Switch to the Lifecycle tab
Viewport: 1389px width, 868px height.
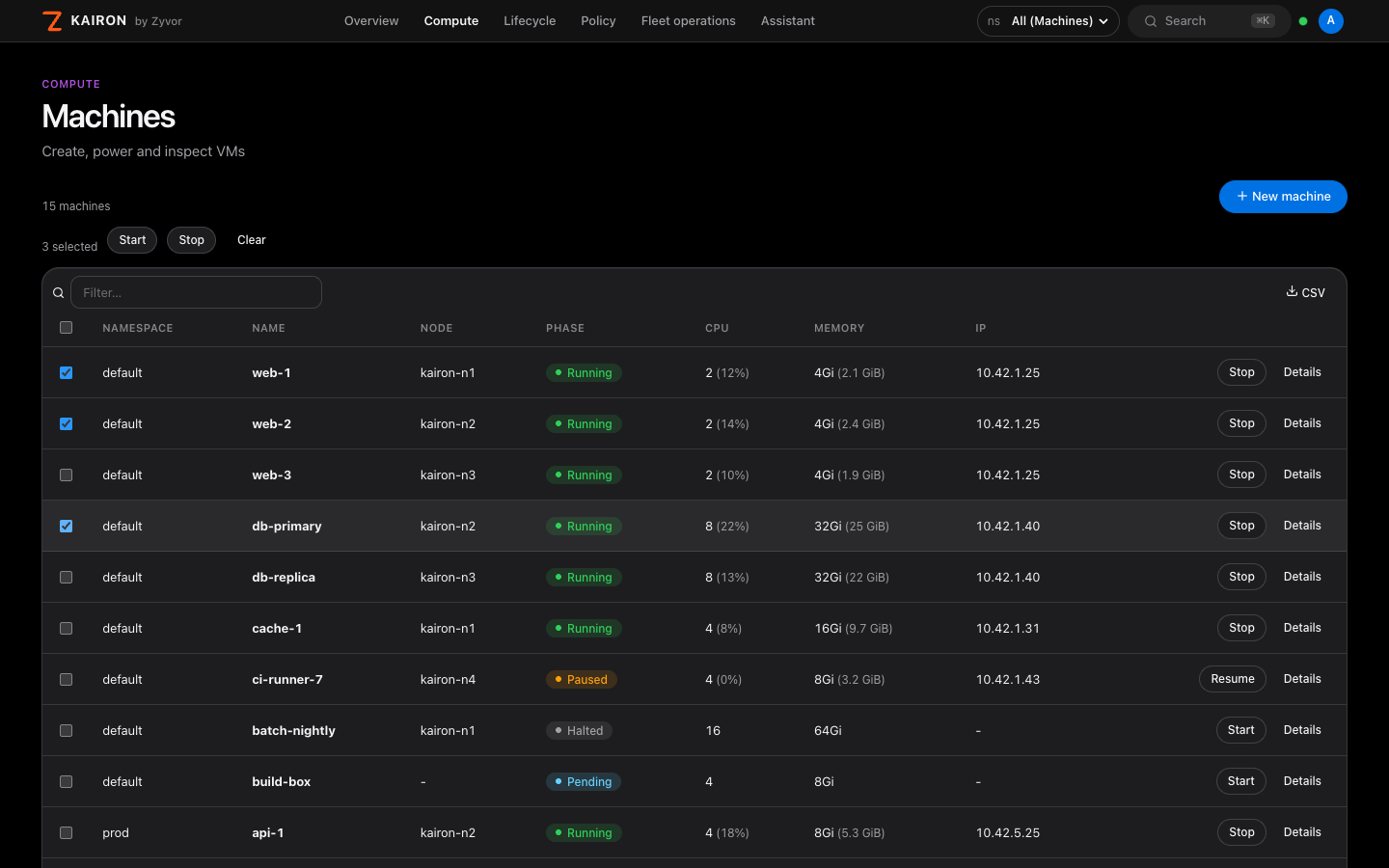pos(530,21)
